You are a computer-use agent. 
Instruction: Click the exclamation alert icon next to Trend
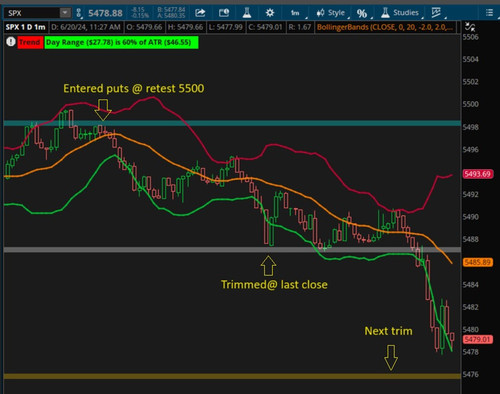(x=11, y=42)
